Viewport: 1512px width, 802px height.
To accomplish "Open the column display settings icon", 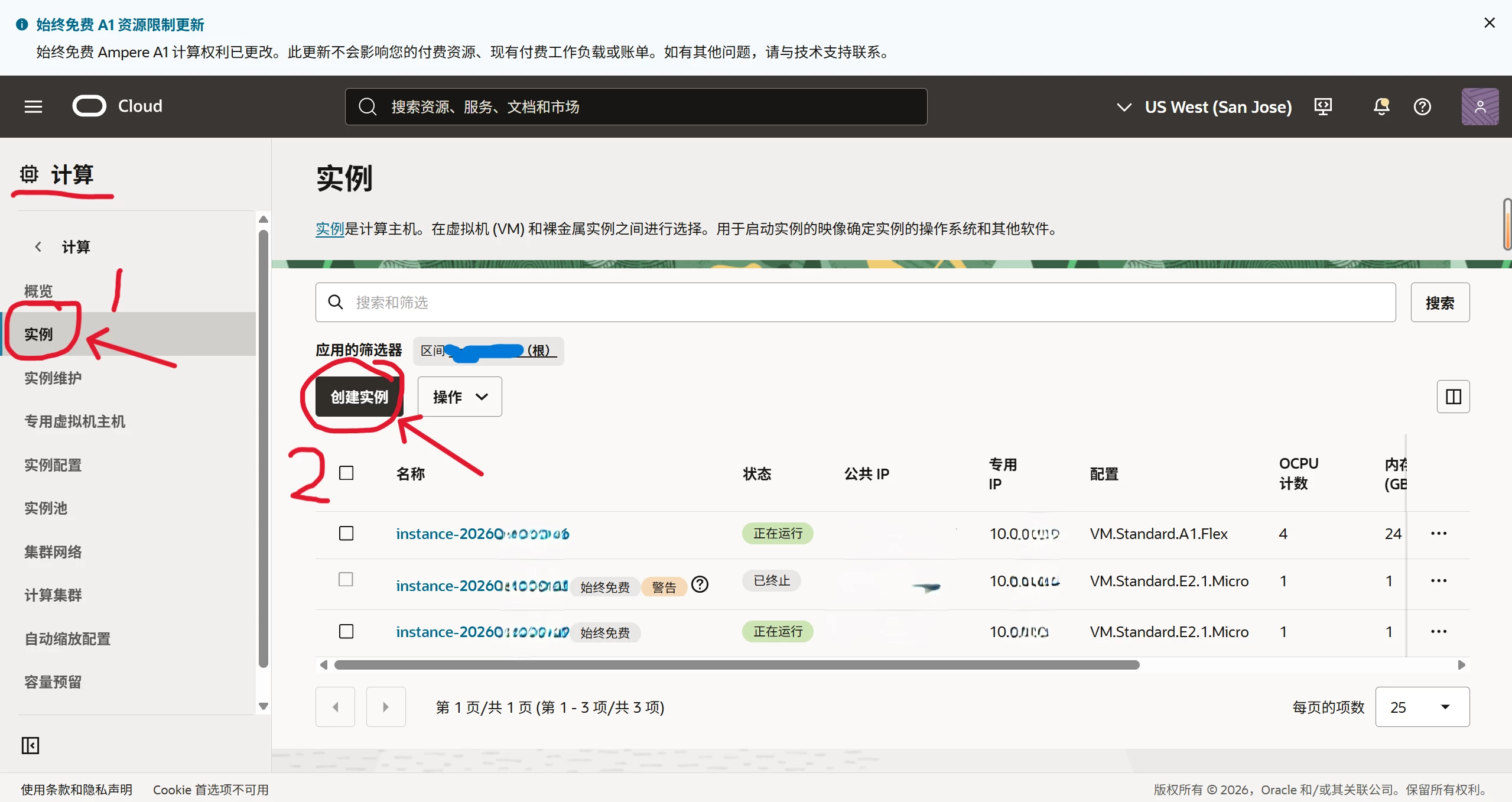I will point(1453,396).
